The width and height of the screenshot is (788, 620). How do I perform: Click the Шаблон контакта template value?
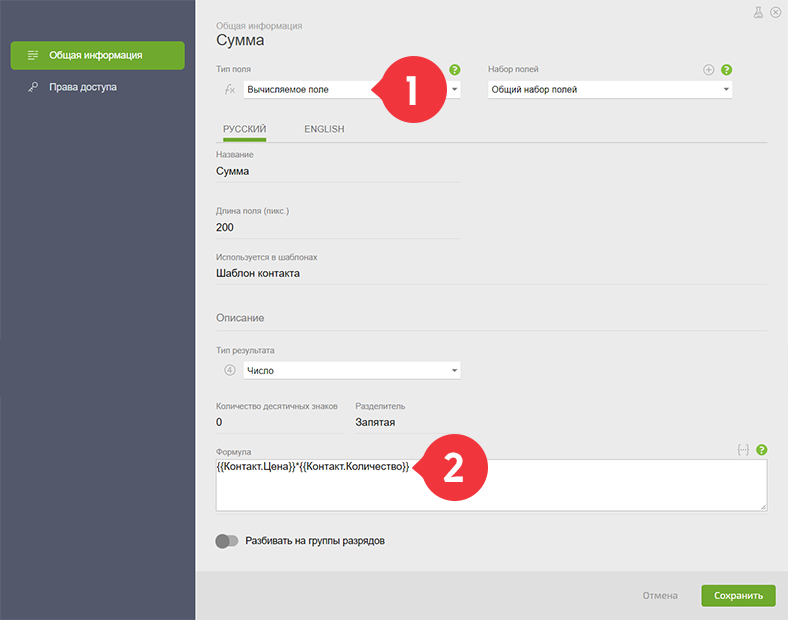pos(258,273)
